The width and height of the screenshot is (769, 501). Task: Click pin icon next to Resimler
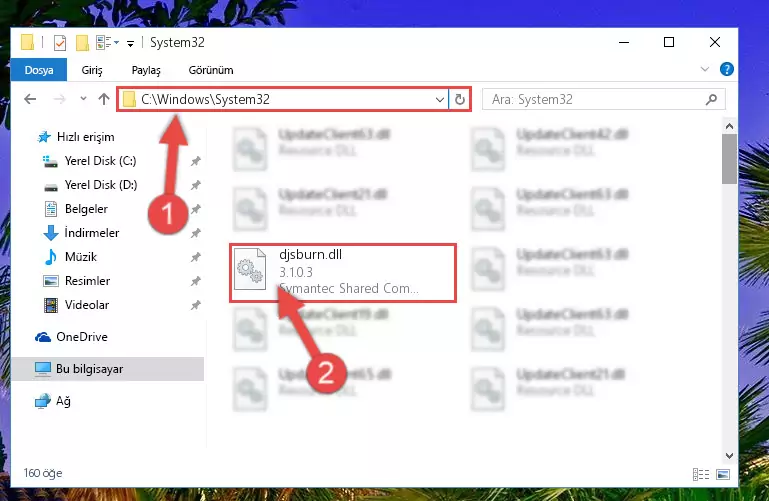point(196,281)
